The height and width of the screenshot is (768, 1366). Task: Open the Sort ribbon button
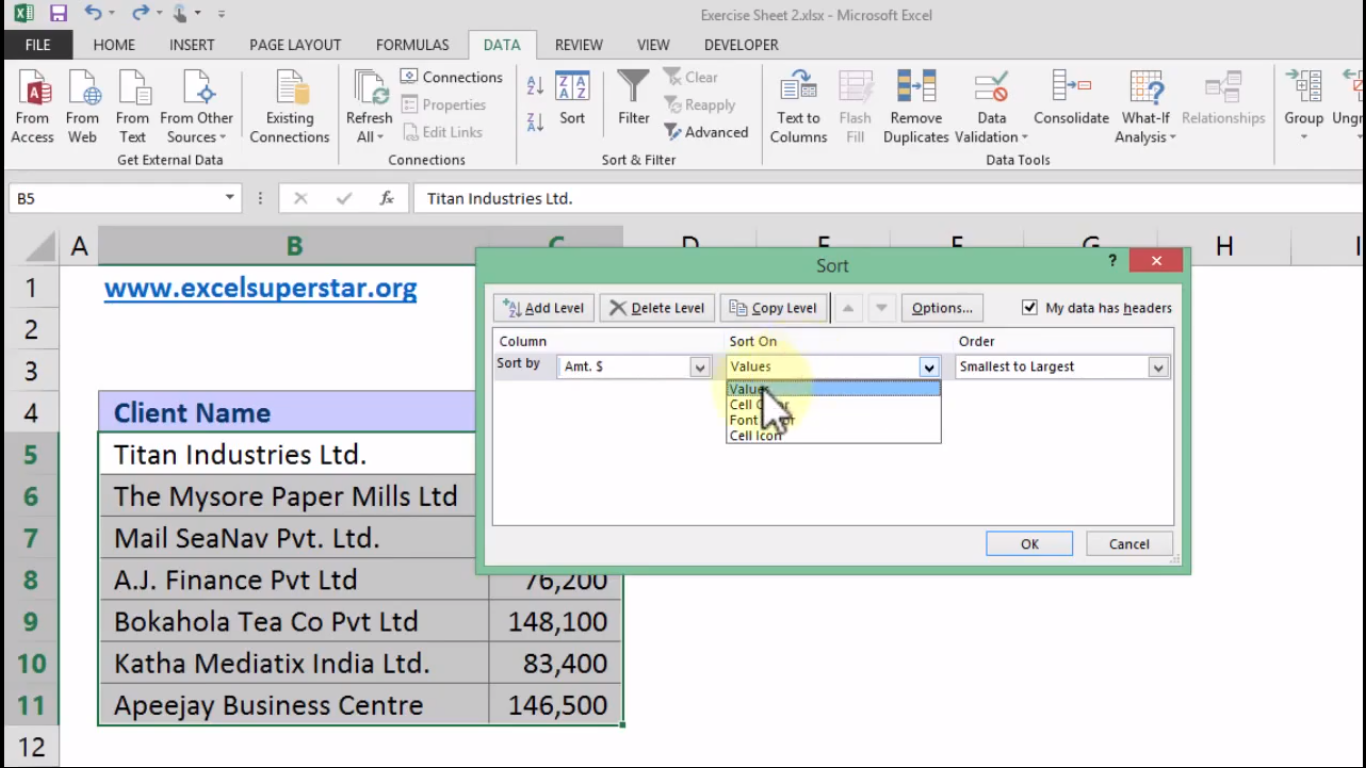572,98
